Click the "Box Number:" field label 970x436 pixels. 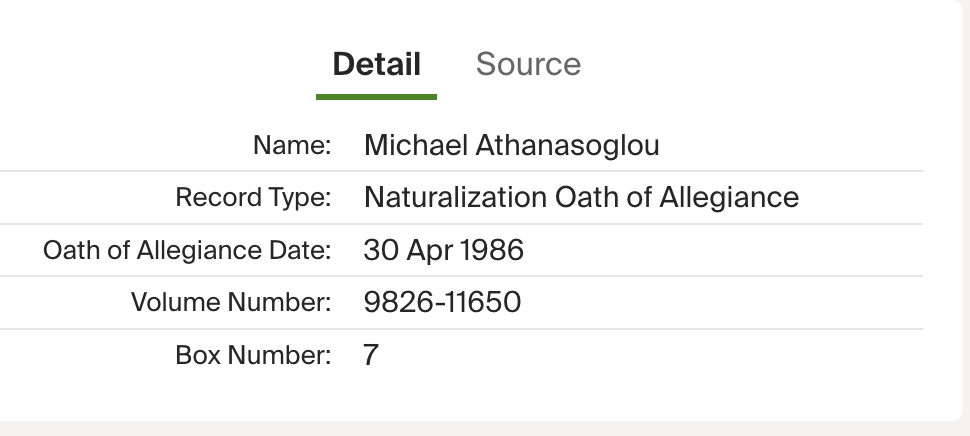click(x=253, y=355)
